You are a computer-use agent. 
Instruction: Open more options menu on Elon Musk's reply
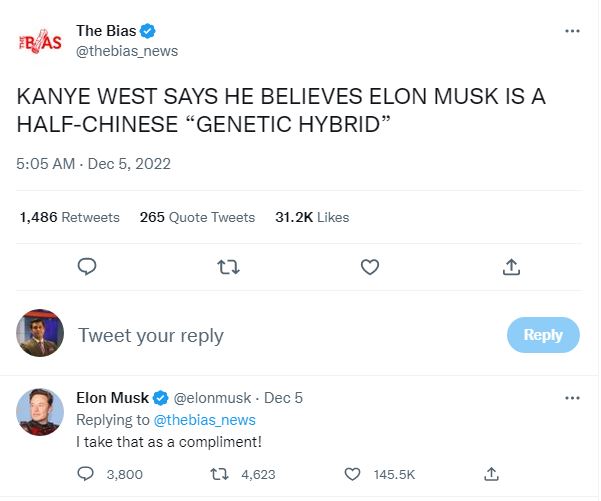(x=572, y=398)
